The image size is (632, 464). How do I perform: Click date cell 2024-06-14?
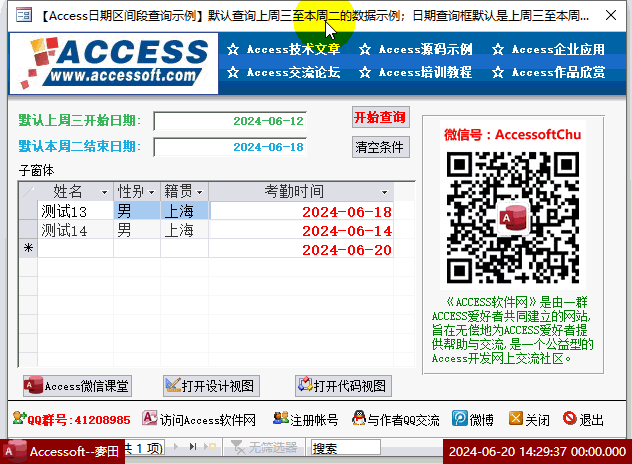coord(301,230)
